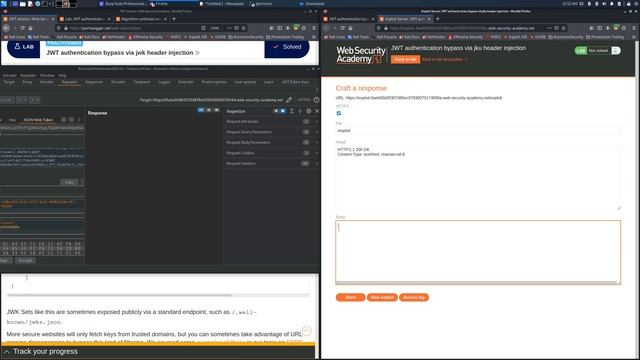Open new tab in left Firefox window
This screenshot has width=640, height=360.
pos(174,19)
